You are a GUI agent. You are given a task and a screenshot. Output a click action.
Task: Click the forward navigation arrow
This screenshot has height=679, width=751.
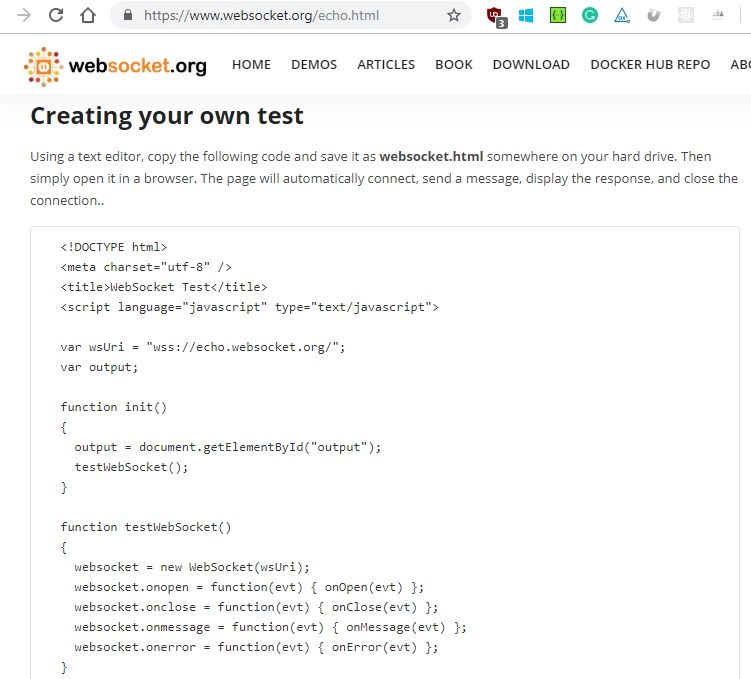coord(24,16)
